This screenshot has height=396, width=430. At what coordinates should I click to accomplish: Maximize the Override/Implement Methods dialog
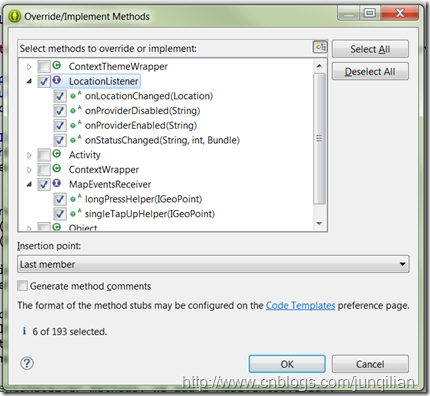[369, 13]
